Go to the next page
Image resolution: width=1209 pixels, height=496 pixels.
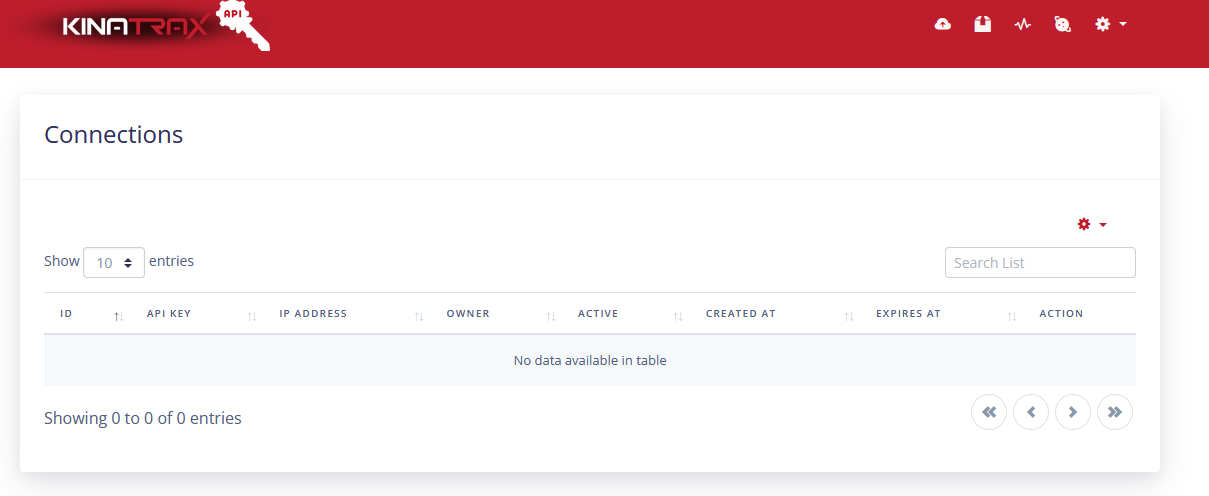coord(1072,412)
